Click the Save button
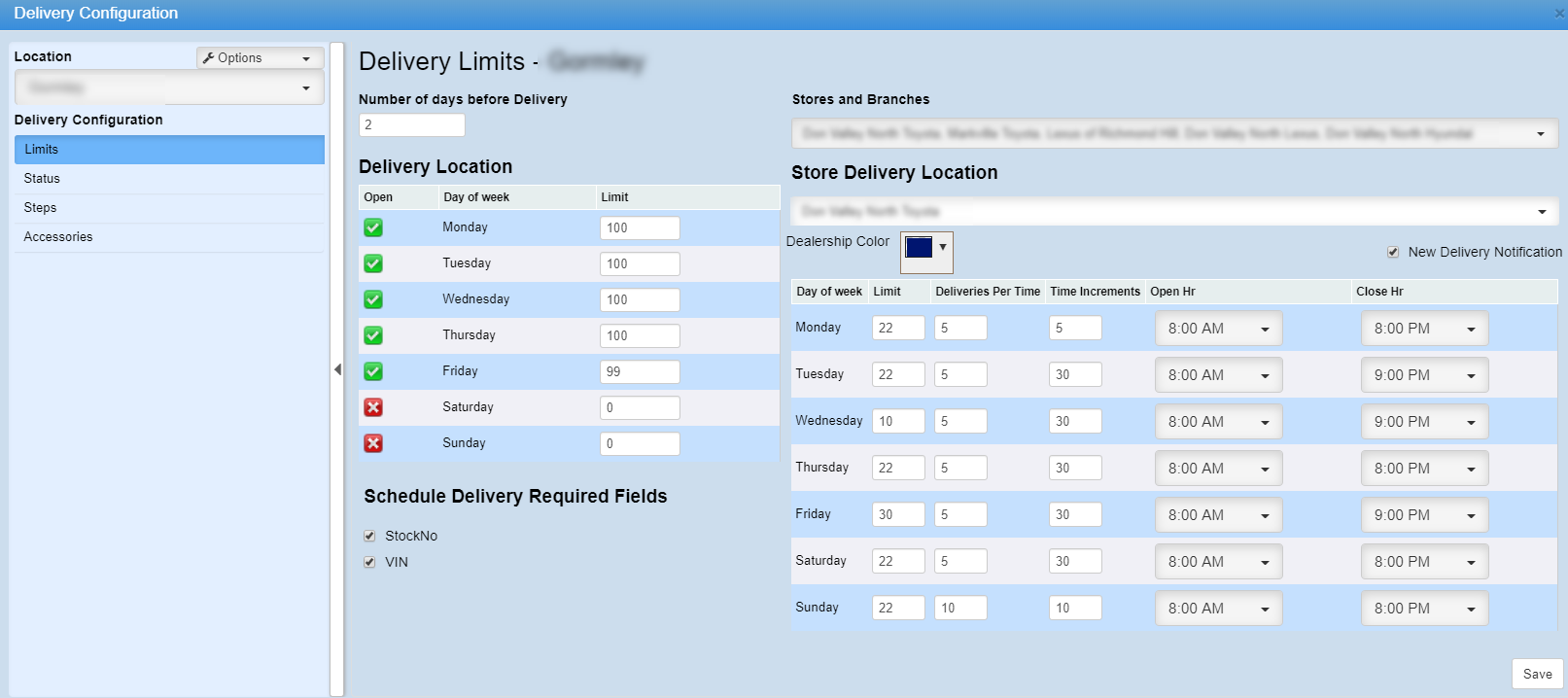Screen dimensions: 1568x698 [1537, 674]
